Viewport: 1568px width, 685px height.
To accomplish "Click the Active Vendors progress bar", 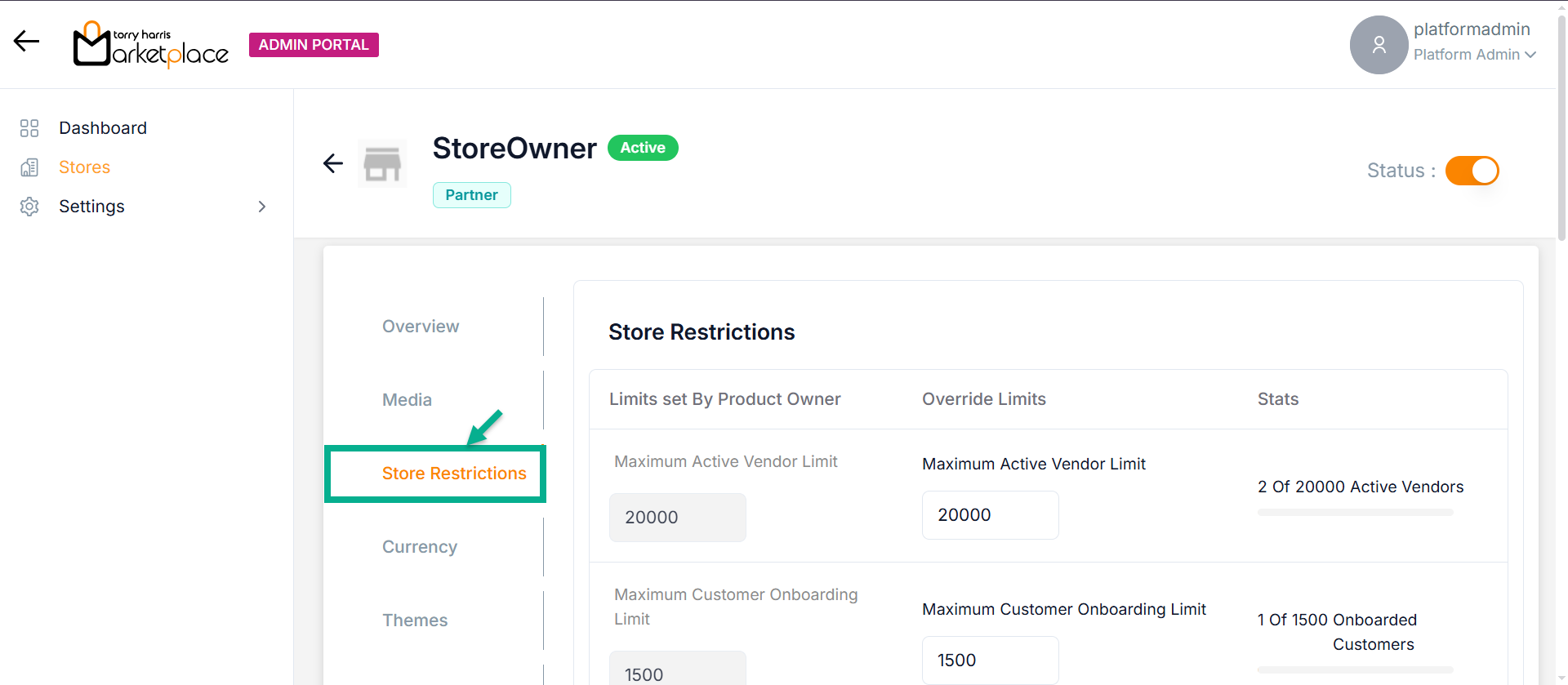I will 1355,513.
